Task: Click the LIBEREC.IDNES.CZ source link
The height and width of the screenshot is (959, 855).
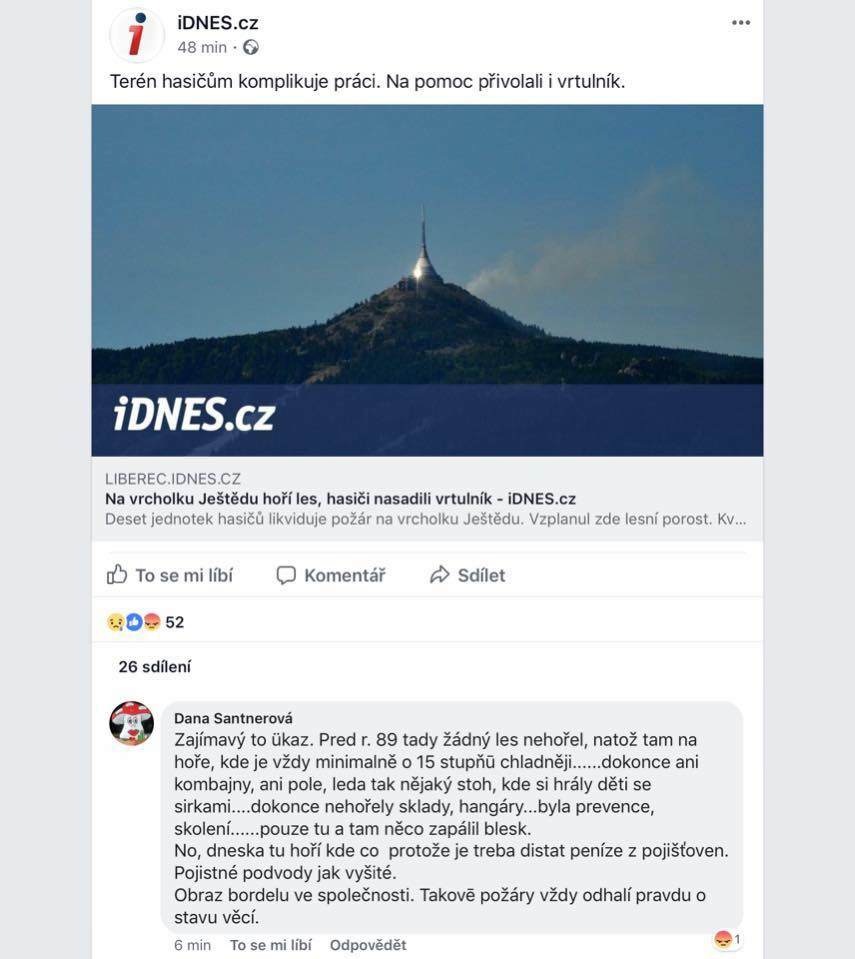Action: (x=173, y=478)
